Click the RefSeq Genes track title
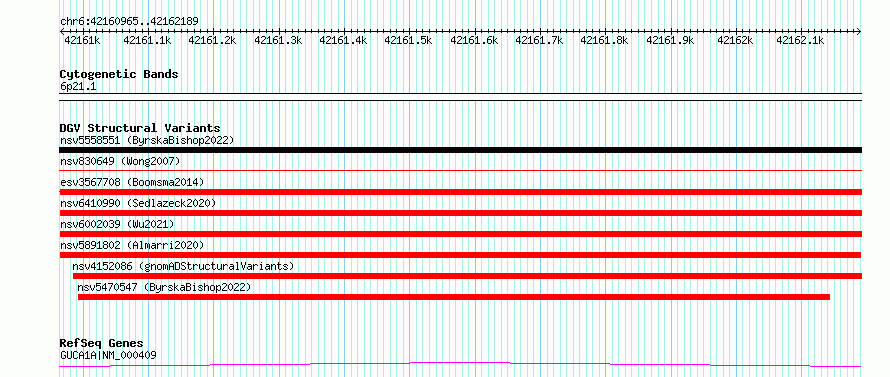 coord(102,343)
